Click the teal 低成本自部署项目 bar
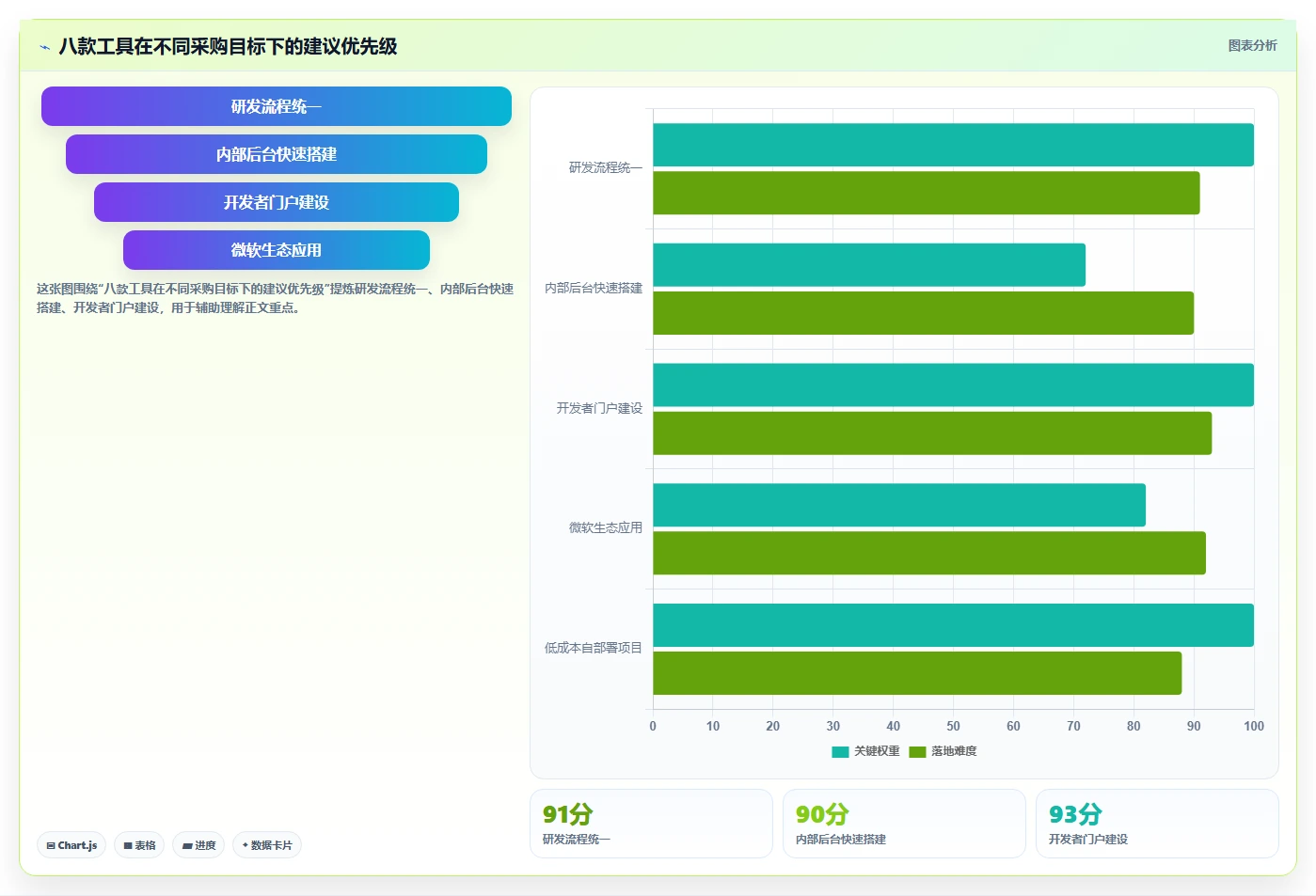1316x896 pixels. [953, 625]
